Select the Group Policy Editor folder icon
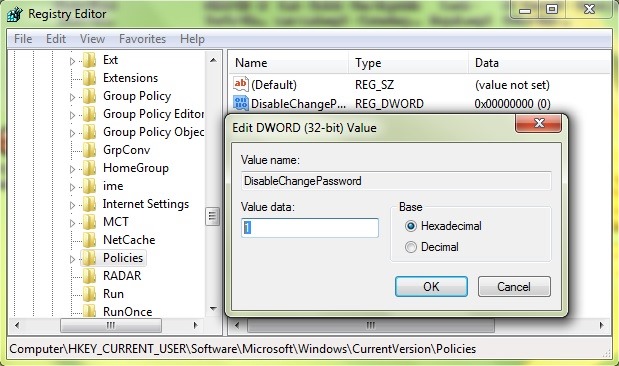 coord(90,114)
